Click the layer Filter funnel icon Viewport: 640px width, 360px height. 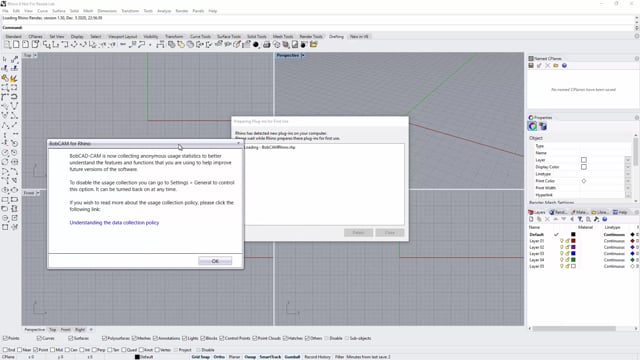(580, 219)
